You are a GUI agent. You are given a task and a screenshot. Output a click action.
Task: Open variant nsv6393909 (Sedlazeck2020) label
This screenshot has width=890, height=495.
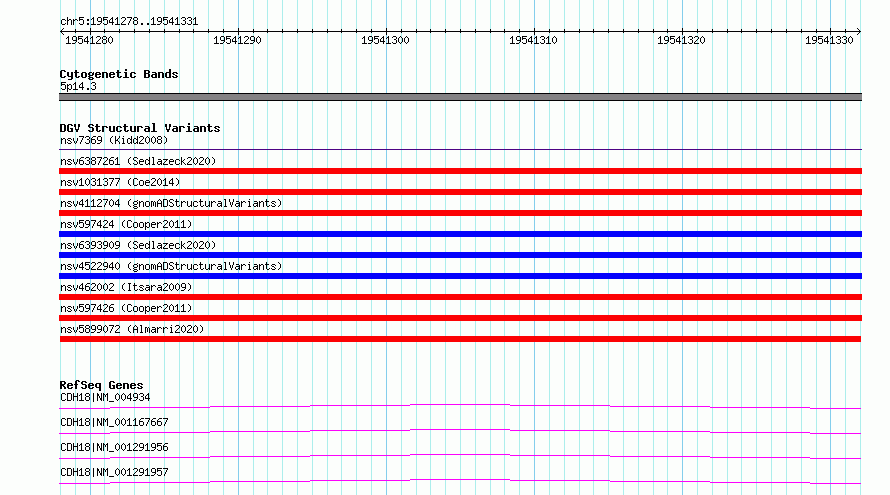(138, 245)
